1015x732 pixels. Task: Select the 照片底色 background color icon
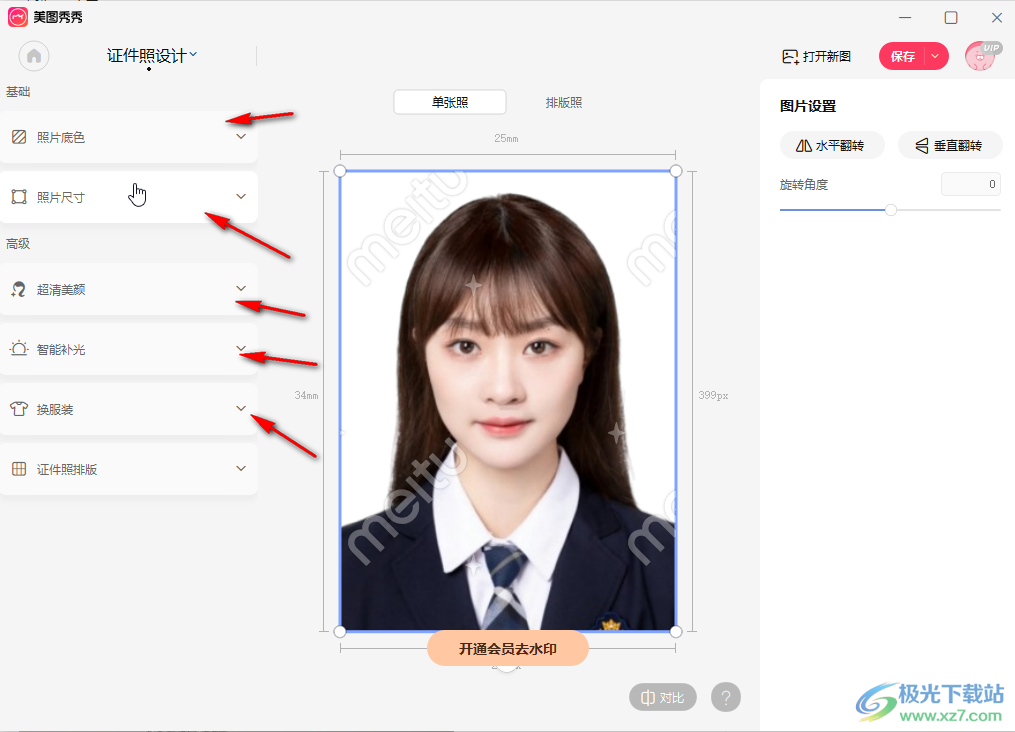coord(18,136)
